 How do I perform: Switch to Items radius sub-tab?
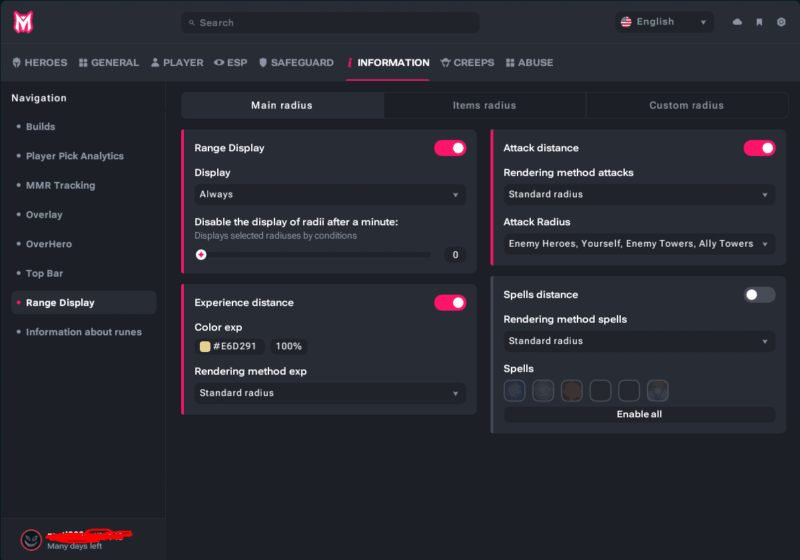(485, 106)
